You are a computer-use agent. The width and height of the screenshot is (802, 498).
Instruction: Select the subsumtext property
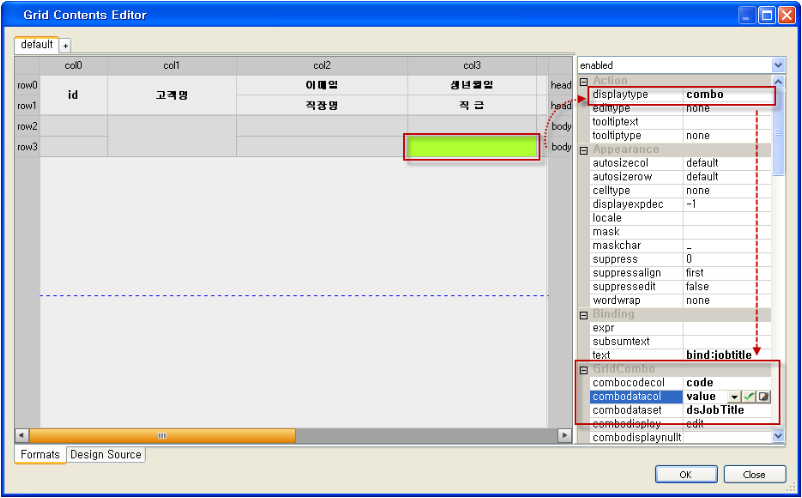(x=680, y=342)
